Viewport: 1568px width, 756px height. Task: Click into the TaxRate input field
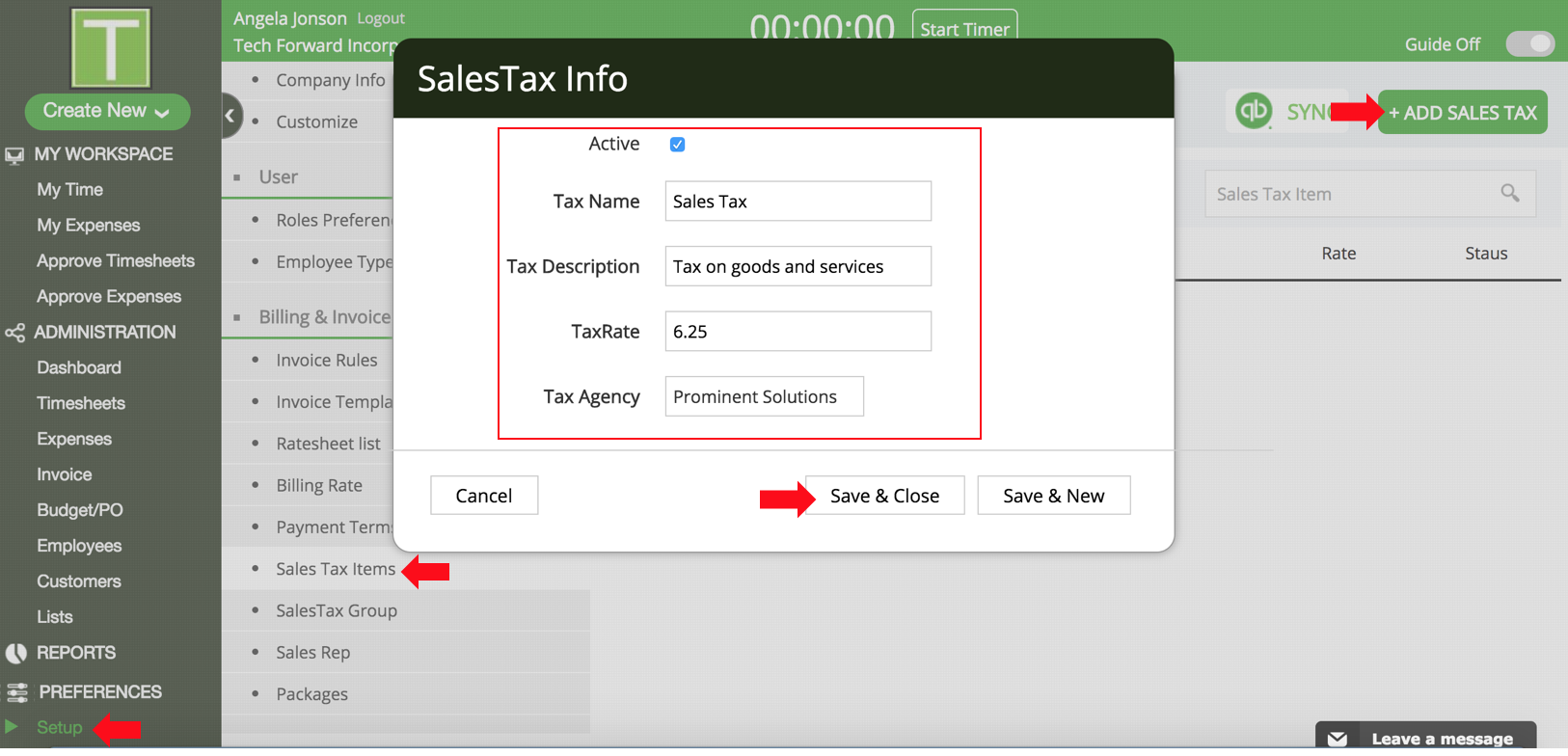click(x=798, y=332)
